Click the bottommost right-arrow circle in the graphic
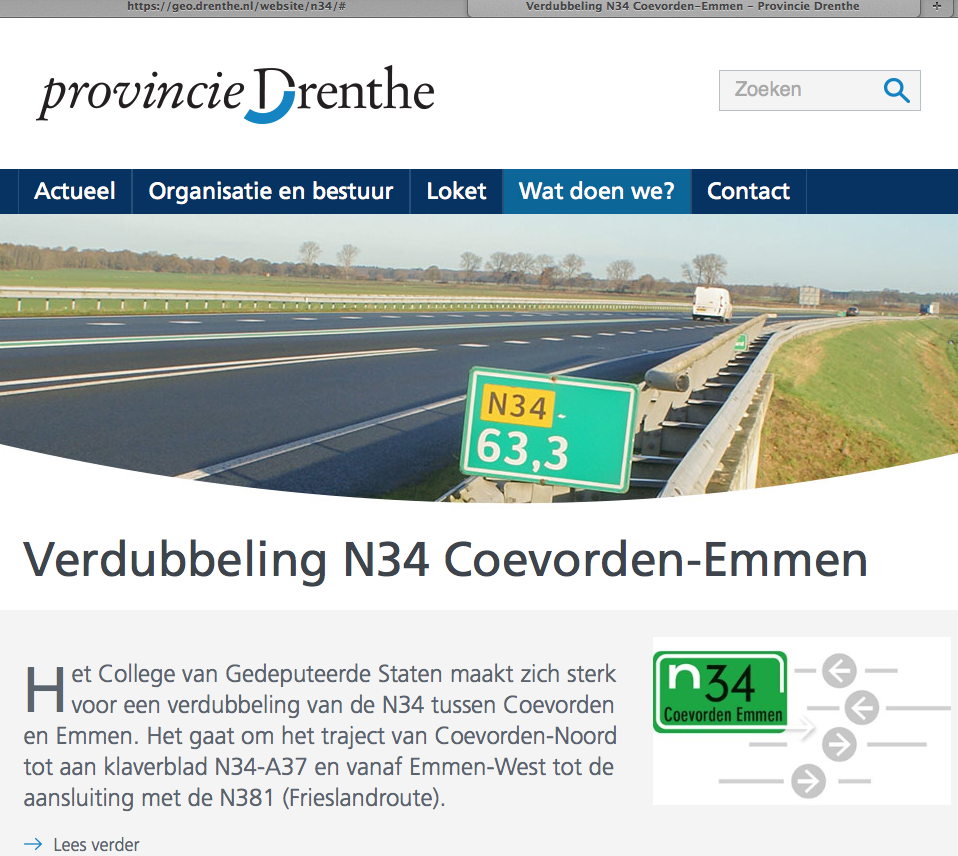 pos(808,781)
